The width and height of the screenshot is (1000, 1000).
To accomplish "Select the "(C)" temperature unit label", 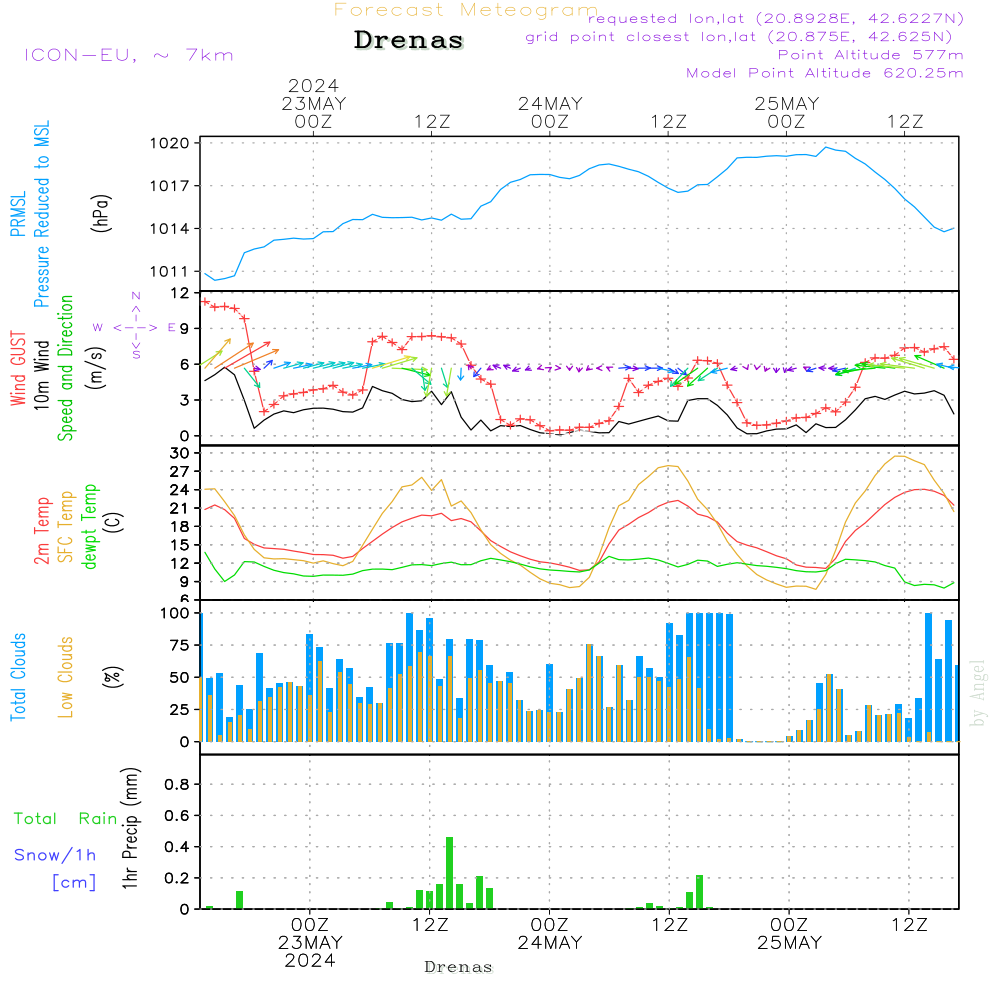I will coord(113,522).
